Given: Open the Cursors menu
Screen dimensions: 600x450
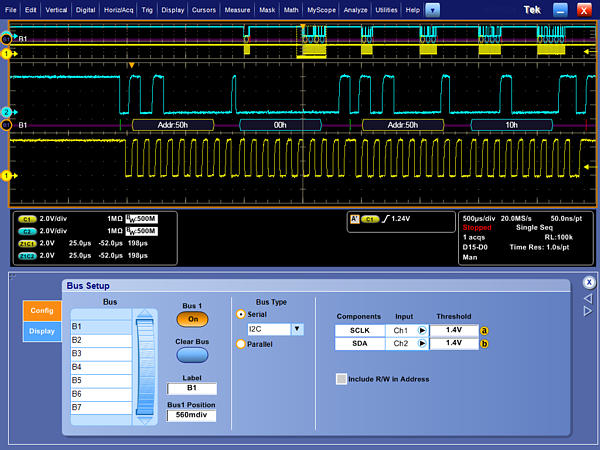Looking at the screenshot, I should coord(206,8).
